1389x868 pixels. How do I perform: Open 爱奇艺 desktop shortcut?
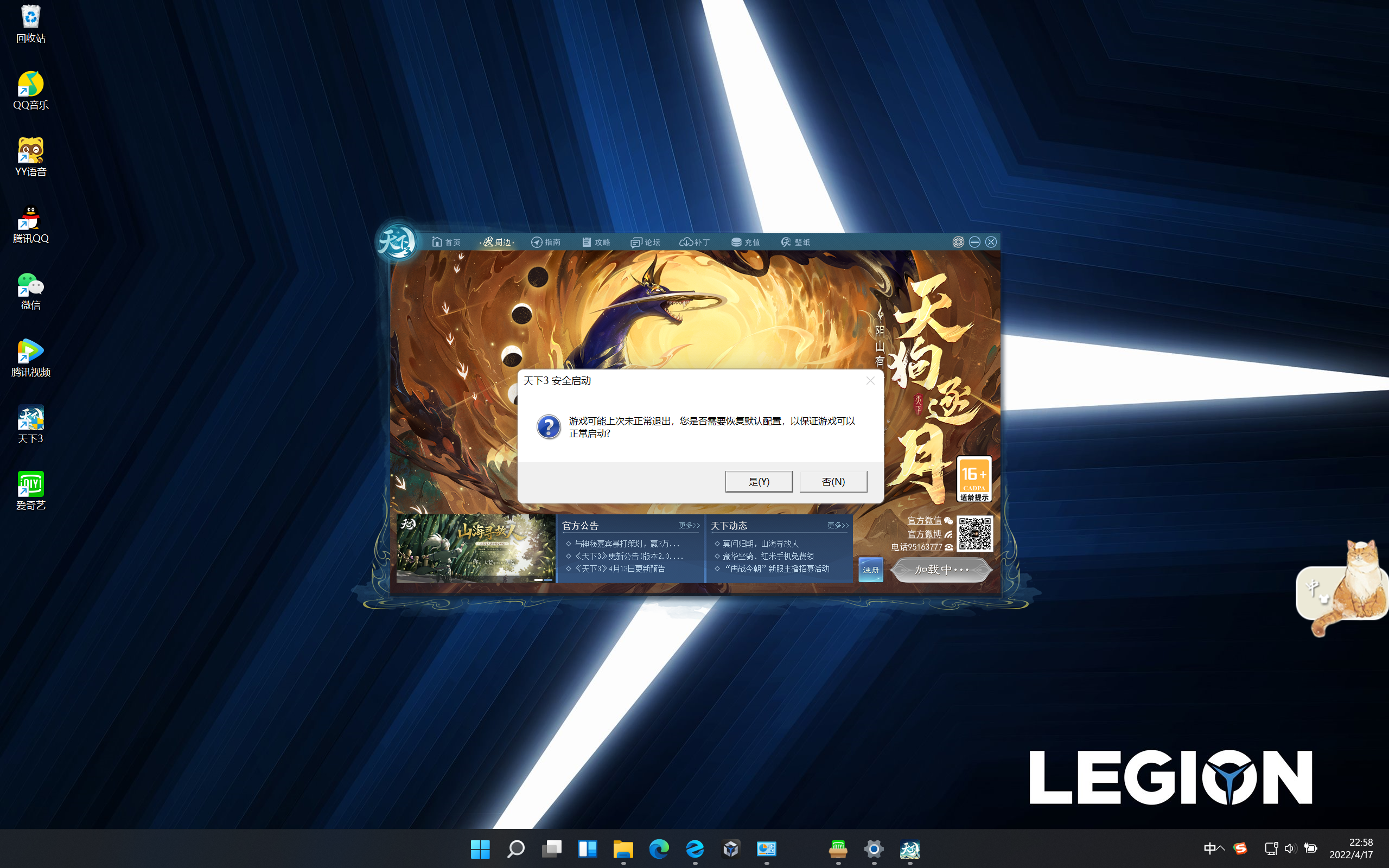pyautogui.click(x=30, y=491)
